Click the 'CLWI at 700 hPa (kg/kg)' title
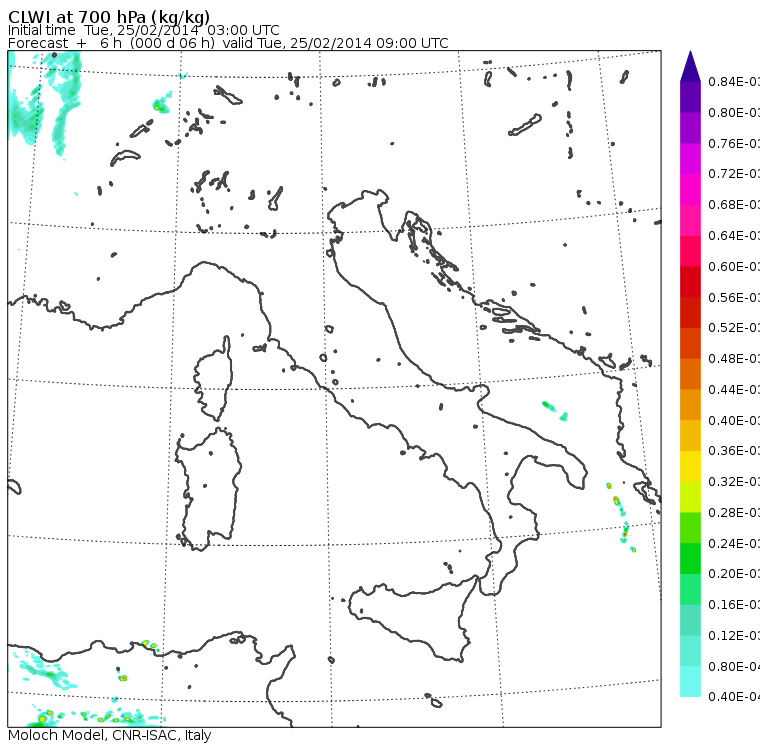 [x=109, y=17]
